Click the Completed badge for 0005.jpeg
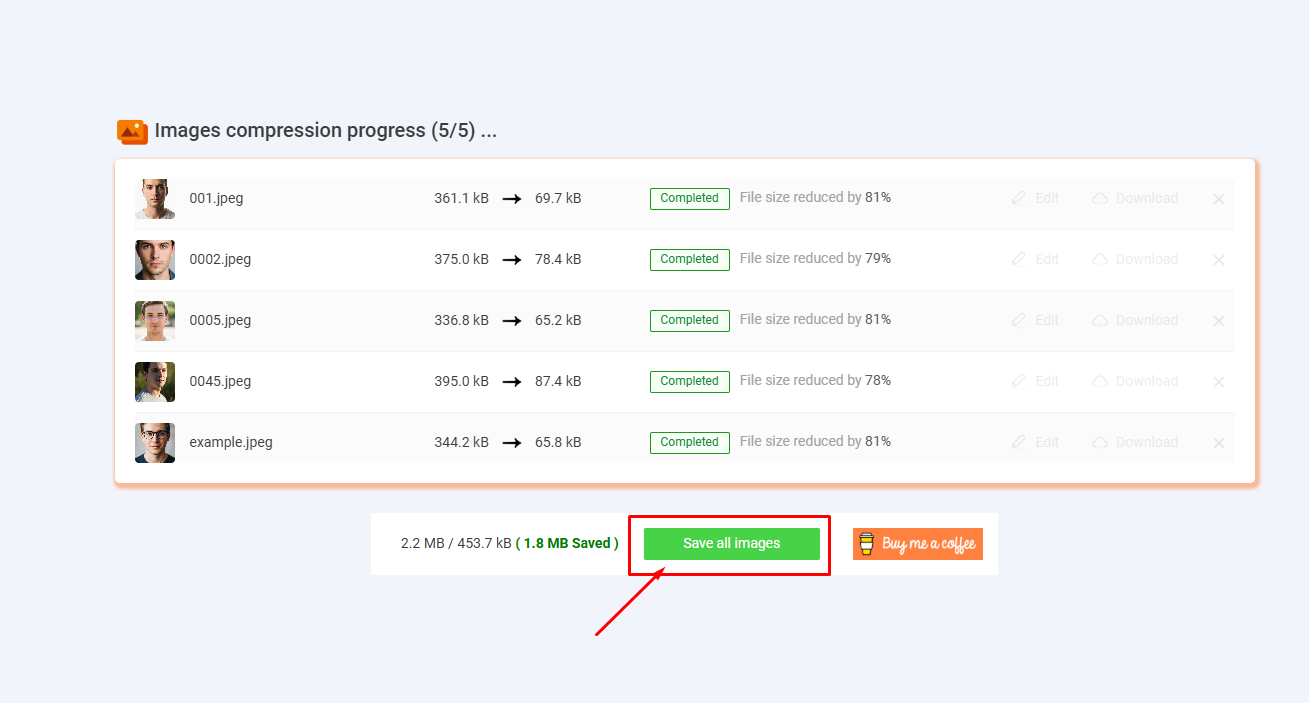The width and height of the screenshot is (1309, 703). 690,321
